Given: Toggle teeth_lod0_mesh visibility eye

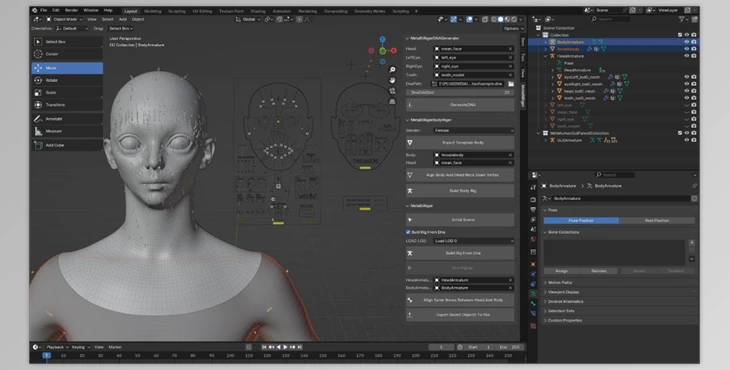Looking at the screenshot, I should click(686, 98).
